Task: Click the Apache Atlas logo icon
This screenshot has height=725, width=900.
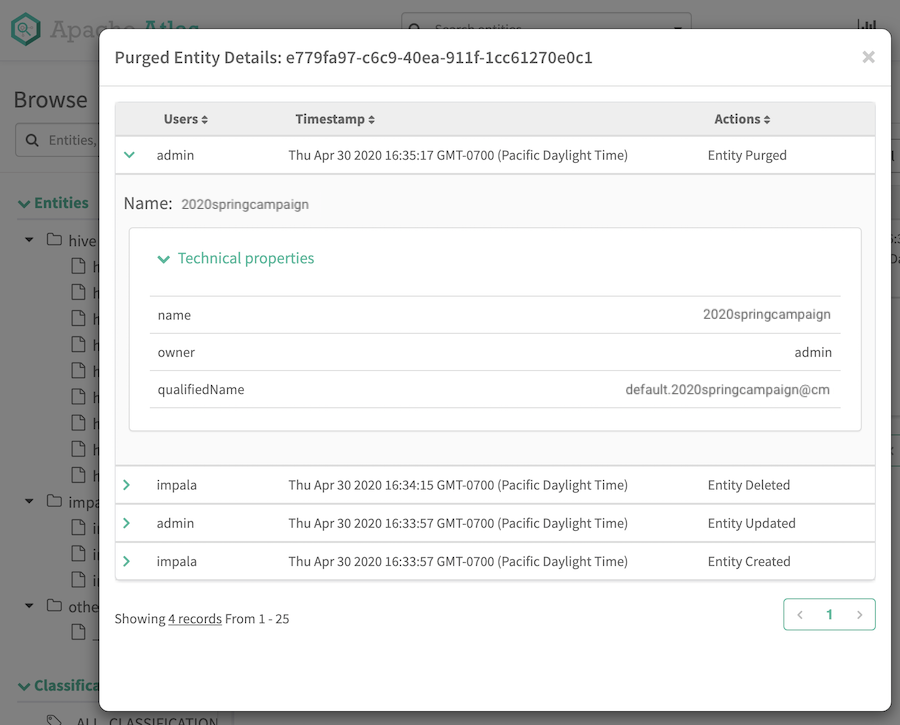Action: (x=25, y=29)
